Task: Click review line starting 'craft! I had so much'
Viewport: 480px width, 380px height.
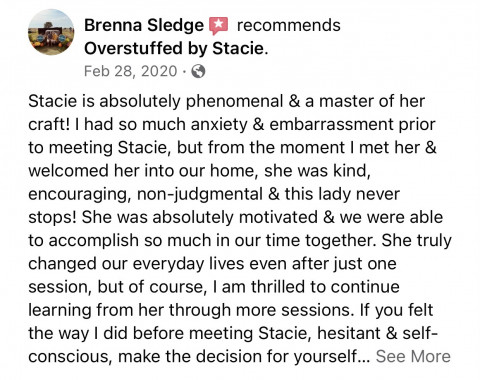Action: (232, 125)
